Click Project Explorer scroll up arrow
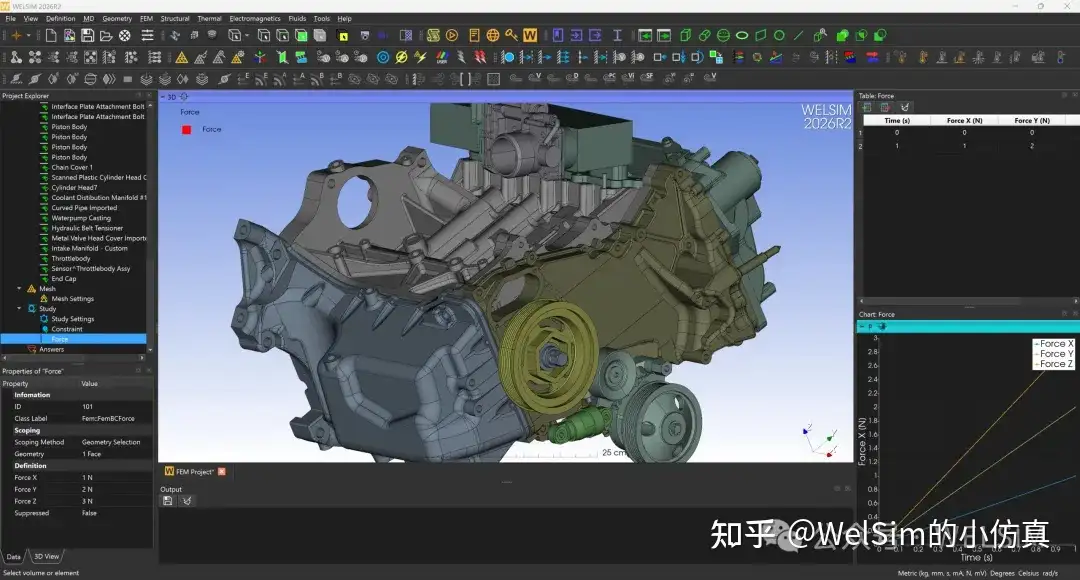This screenshot has height=580, width=1080. 150,106
